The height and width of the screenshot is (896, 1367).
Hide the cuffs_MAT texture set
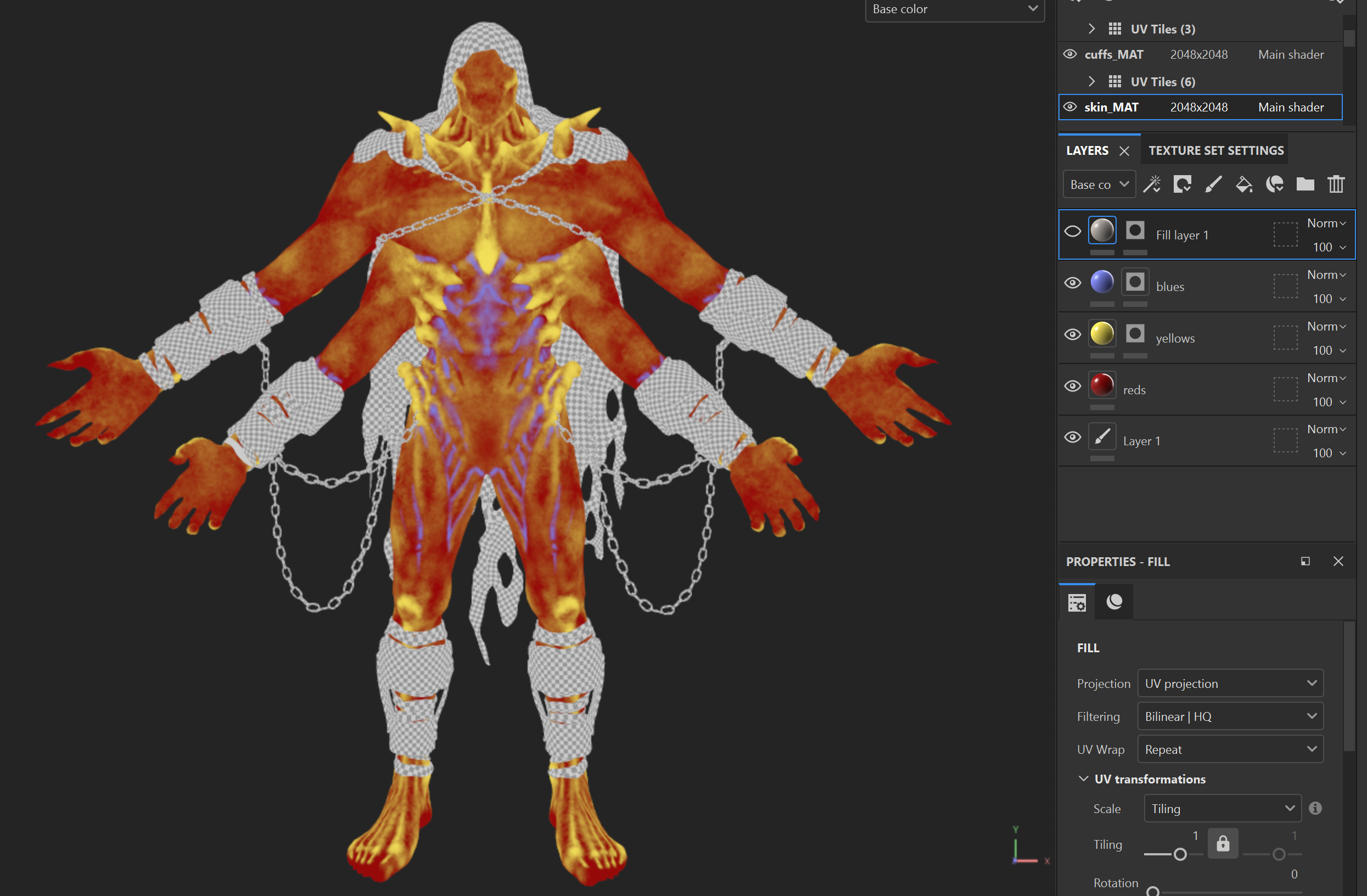pos(1069,54)
